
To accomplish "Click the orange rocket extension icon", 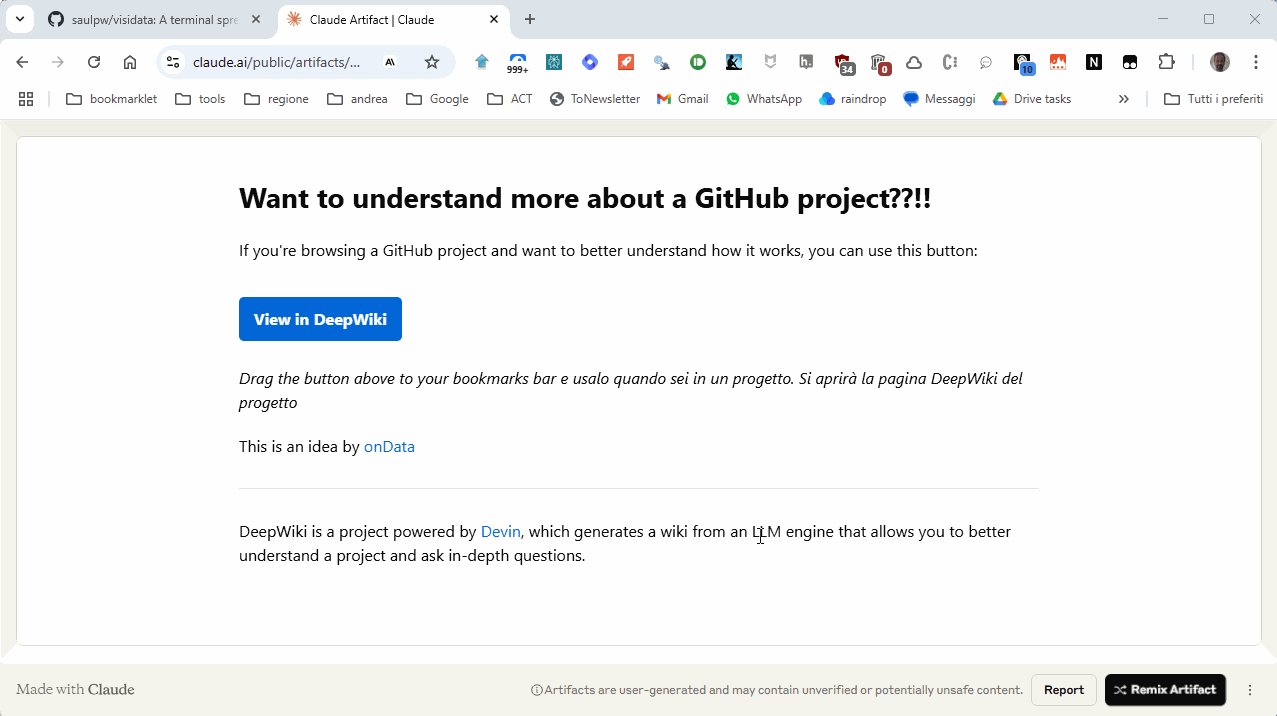I will coord(626,62).
